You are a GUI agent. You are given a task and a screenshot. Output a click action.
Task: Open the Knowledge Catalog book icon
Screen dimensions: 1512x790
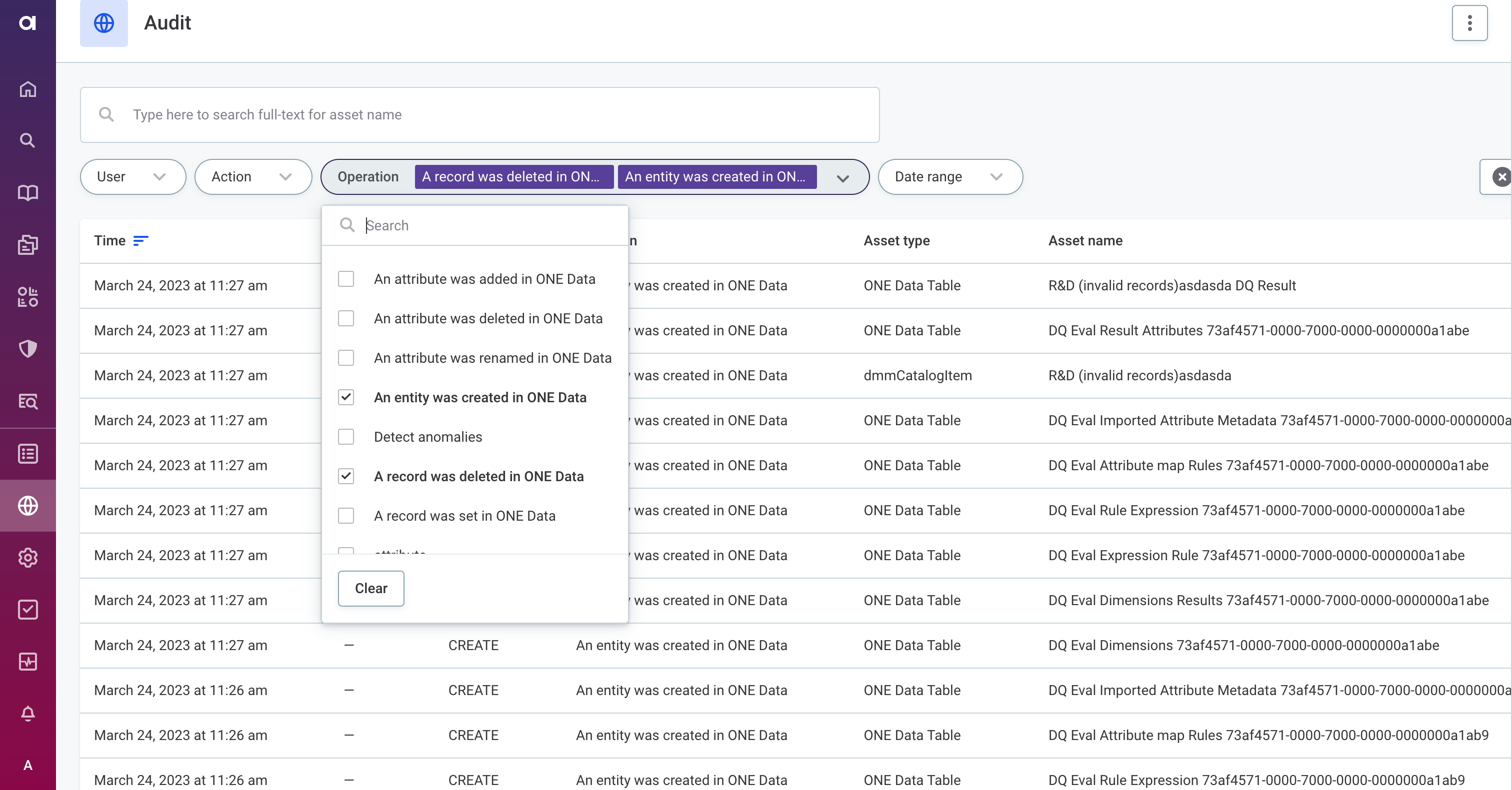pyautogui.click(x=27, y=193)
